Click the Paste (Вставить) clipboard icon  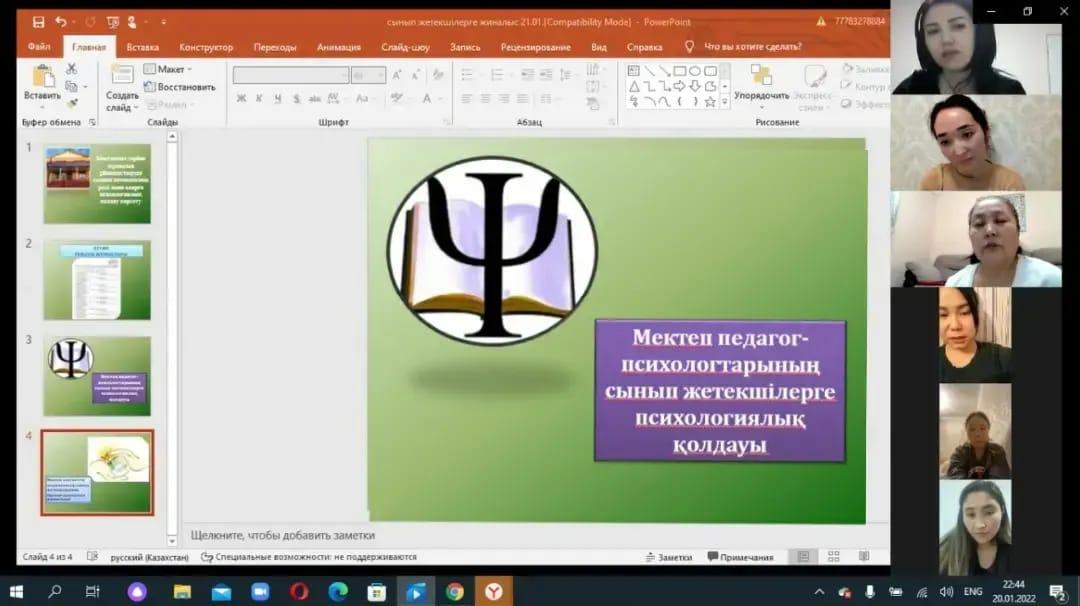43,77
